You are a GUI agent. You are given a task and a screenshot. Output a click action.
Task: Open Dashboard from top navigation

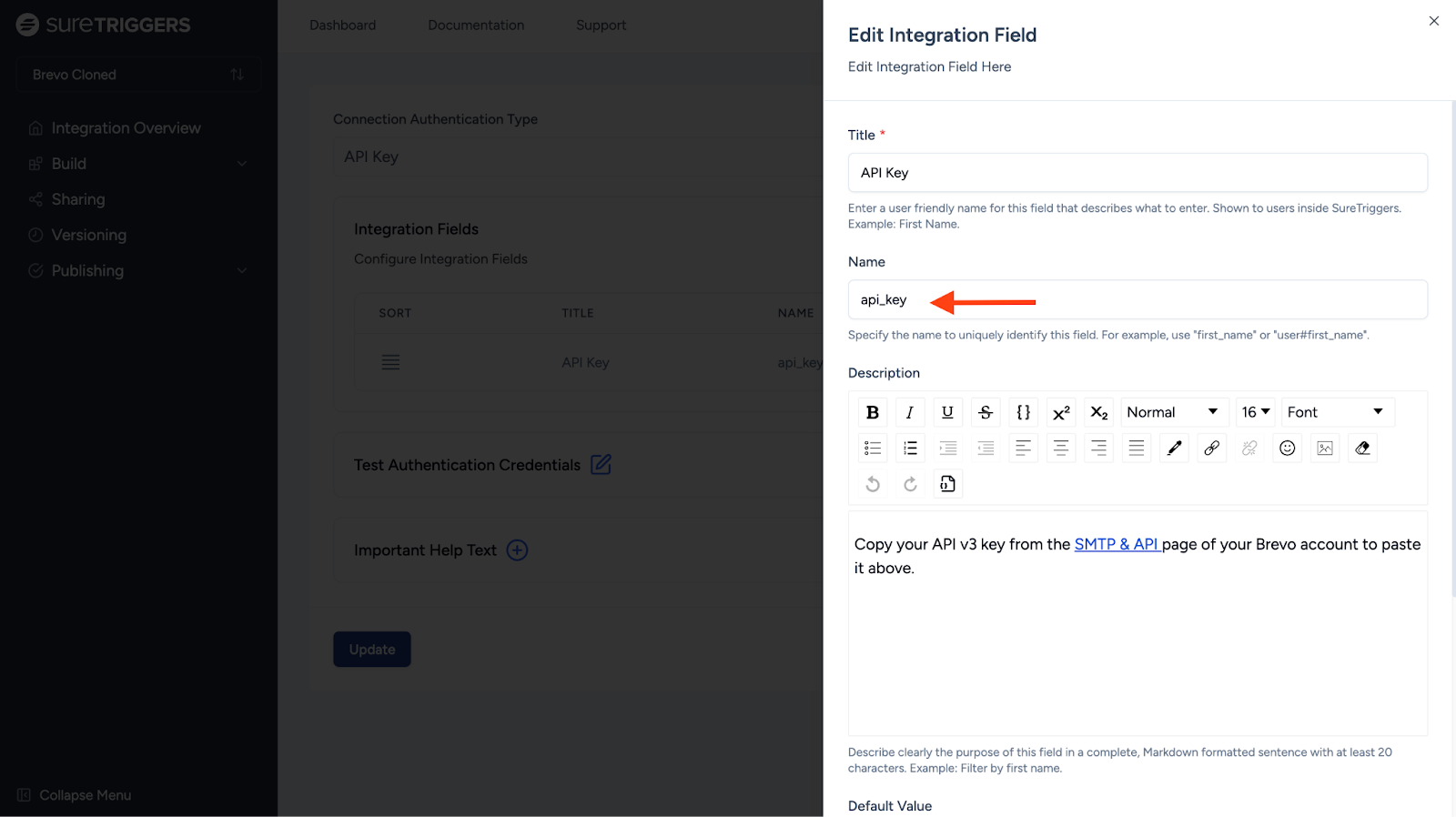[342, 25]
